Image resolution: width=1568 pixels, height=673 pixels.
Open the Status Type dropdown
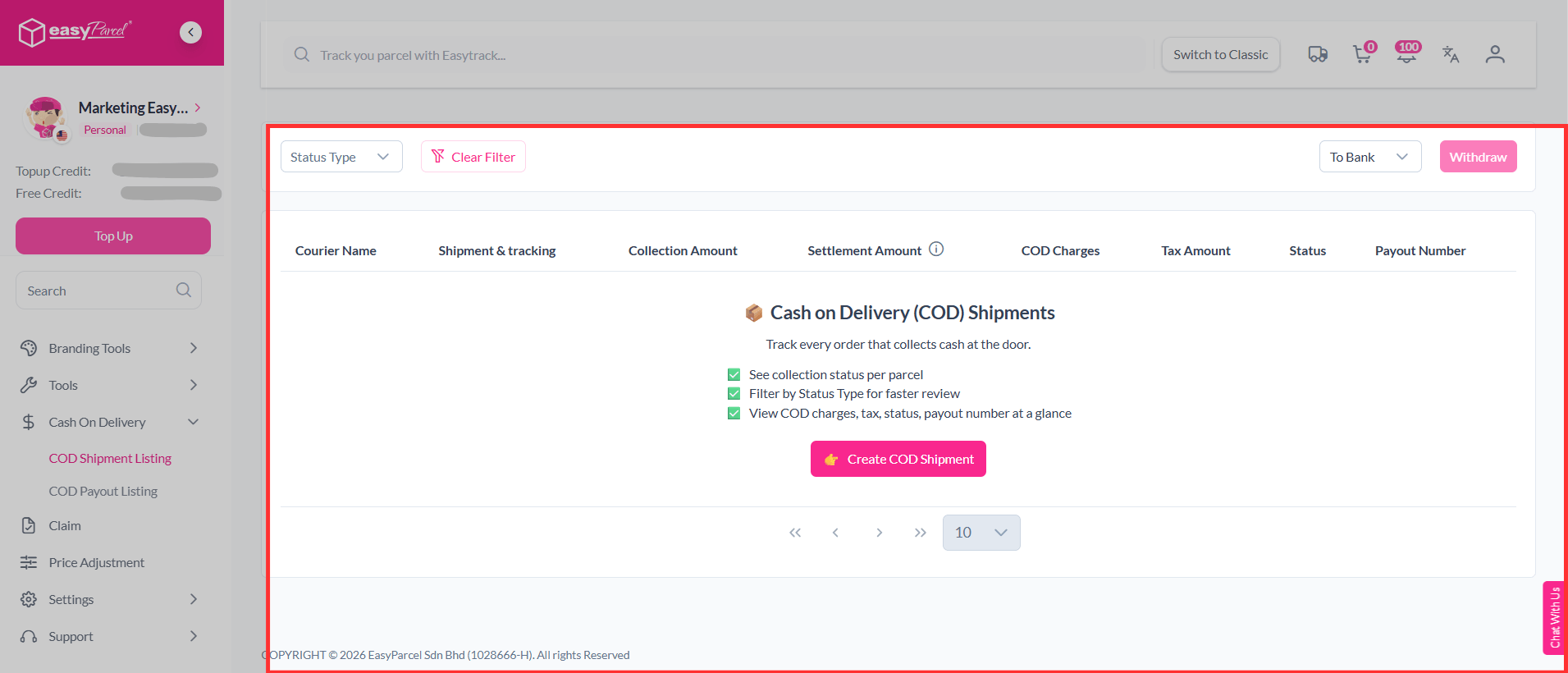point(341,157)
